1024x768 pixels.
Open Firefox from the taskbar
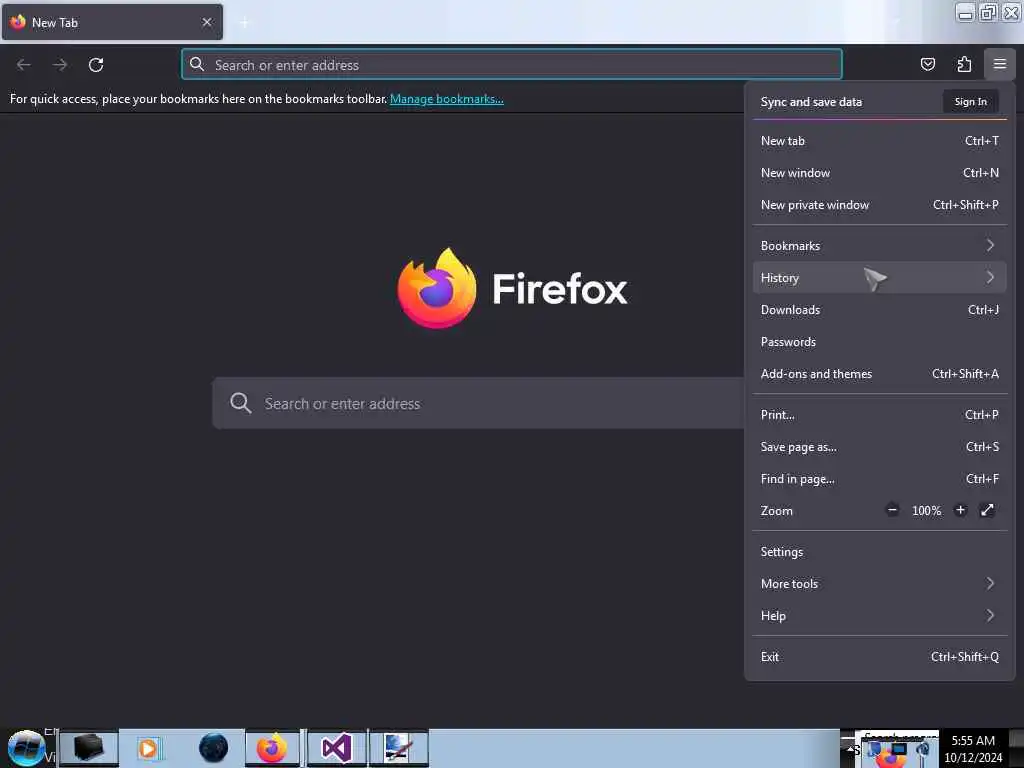click(x=272, y=748)
